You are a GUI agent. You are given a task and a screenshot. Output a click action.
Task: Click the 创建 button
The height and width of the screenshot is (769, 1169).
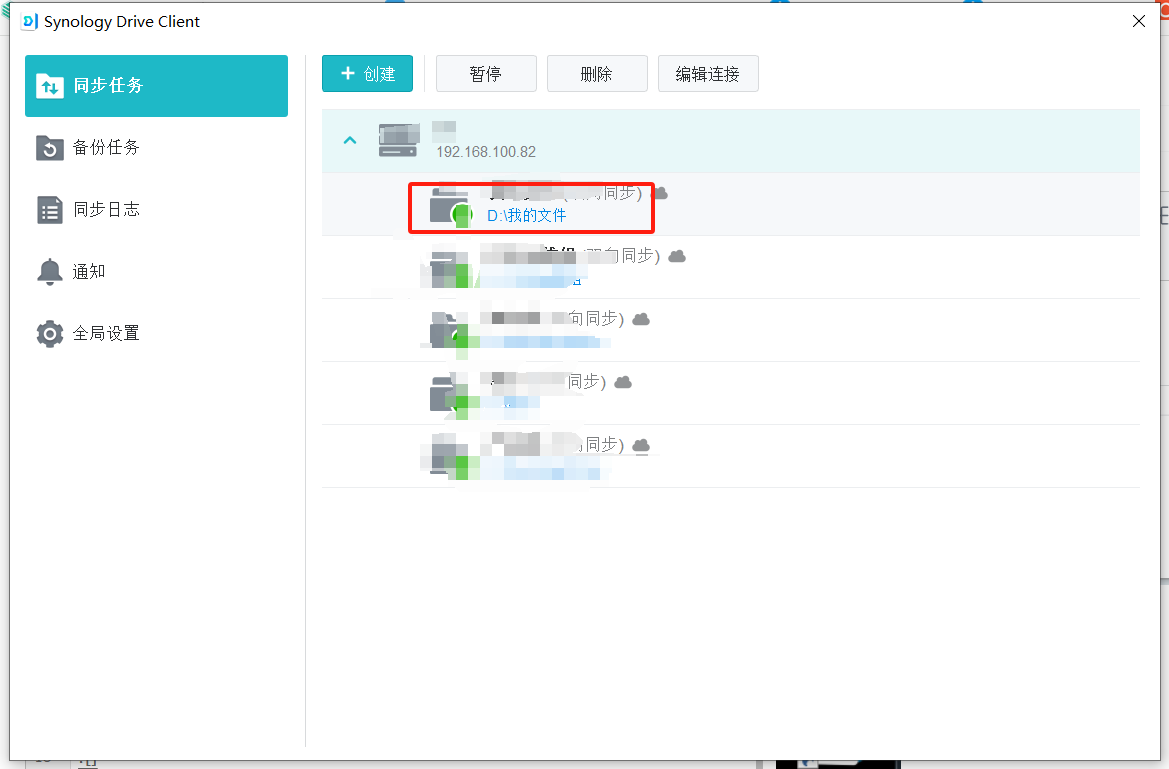(x=368, y=74)
